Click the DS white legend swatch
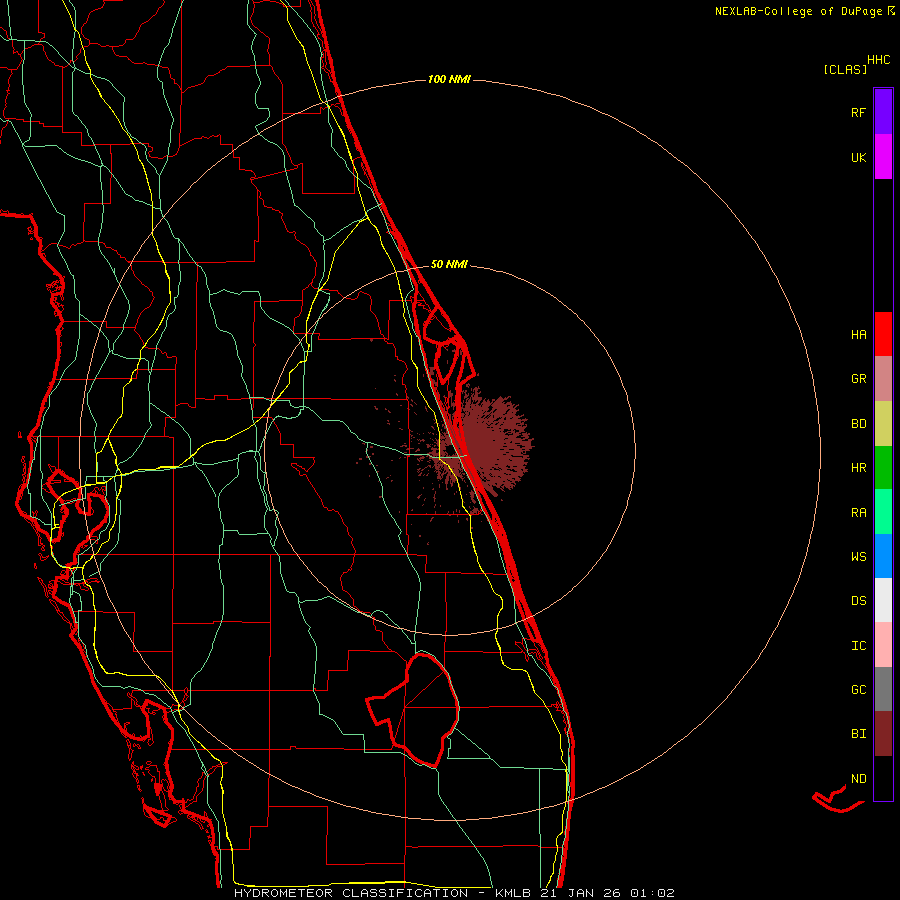Screen dimensions: 900x900 883,600
